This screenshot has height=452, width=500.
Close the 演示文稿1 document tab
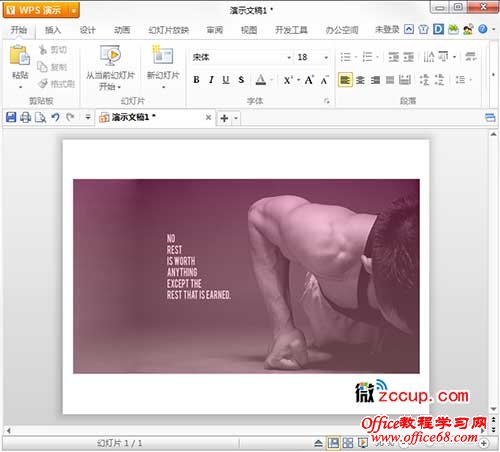pyautogui.click(x=208, y=117)
